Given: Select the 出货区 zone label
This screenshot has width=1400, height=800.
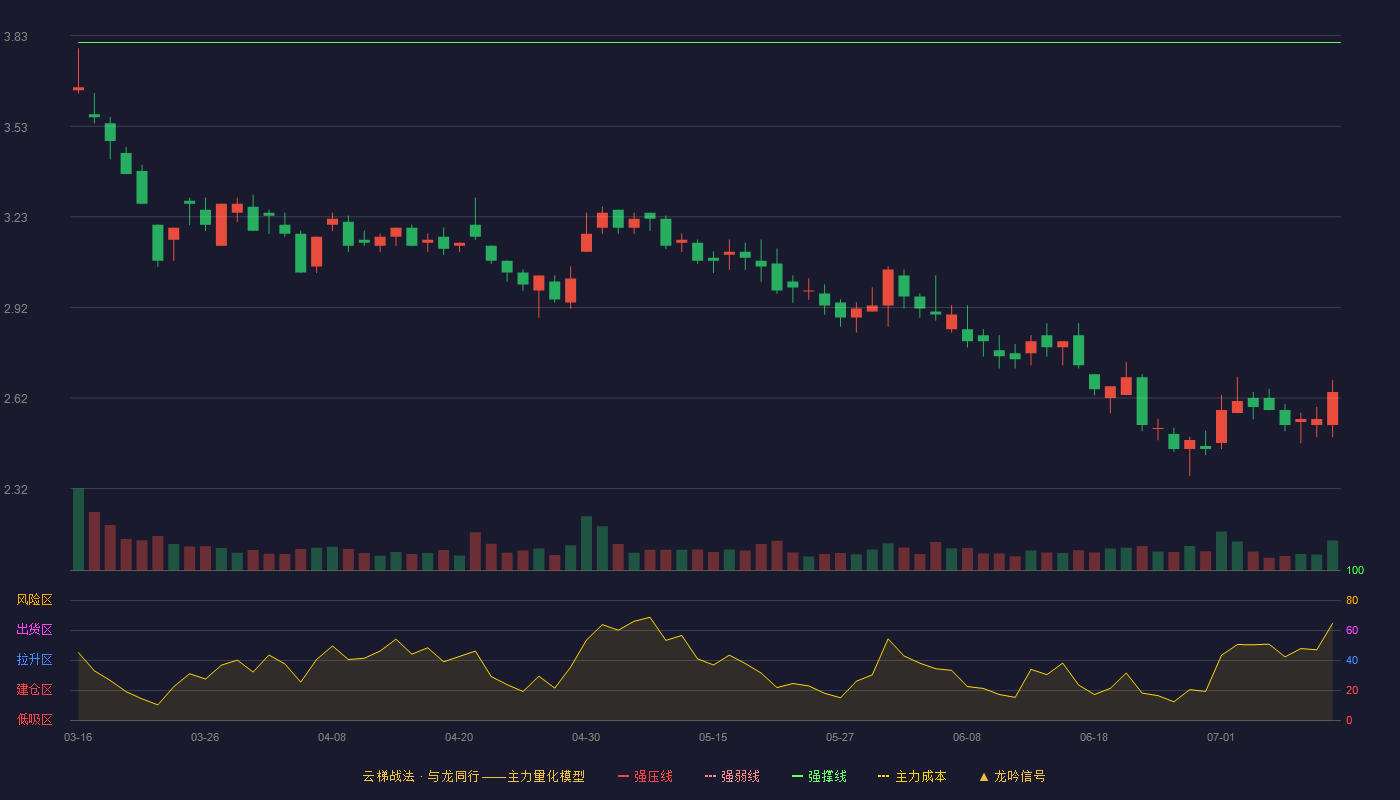Looking at the screenshot, I should click(34, 630).
